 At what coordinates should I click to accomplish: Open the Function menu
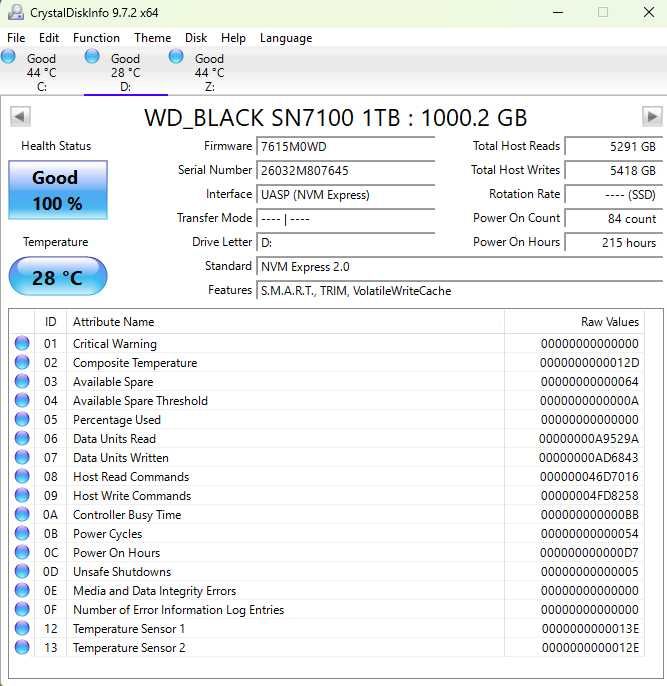(96, 38)
